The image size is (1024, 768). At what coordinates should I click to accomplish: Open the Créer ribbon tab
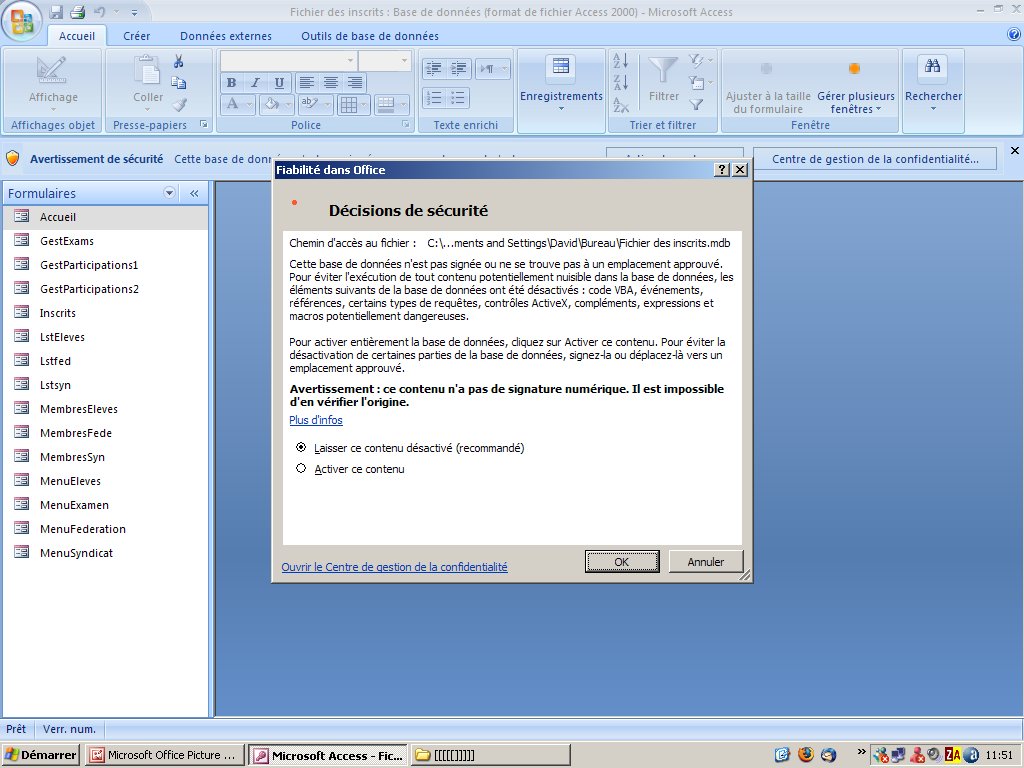click(x=136, y=36)
